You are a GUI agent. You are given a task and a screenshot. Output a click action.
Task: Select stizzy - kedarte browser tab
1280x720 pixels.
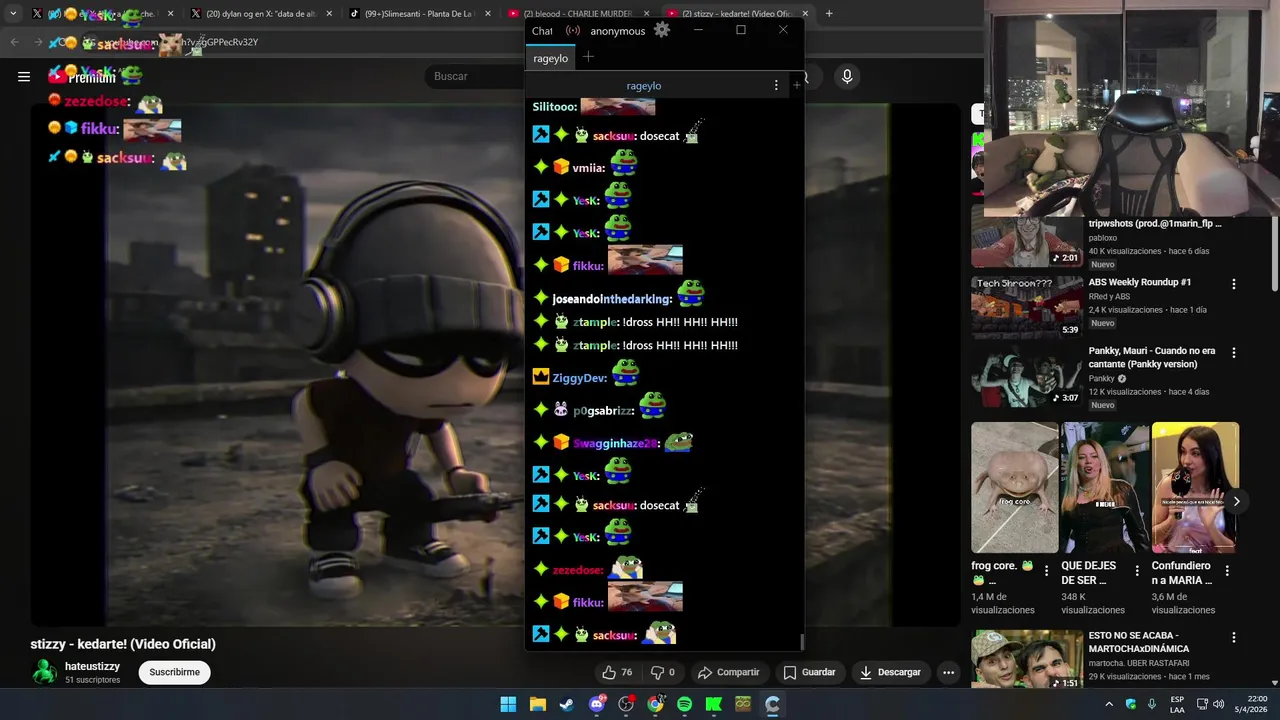[x=738, y=14]
